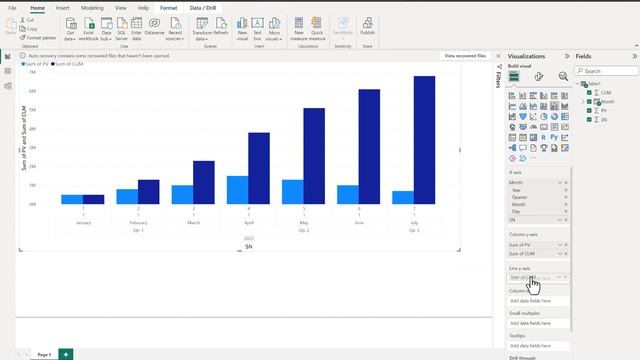Uncheck the CUM field checkbox
This screenshot has width=640, height=360.
589,93
